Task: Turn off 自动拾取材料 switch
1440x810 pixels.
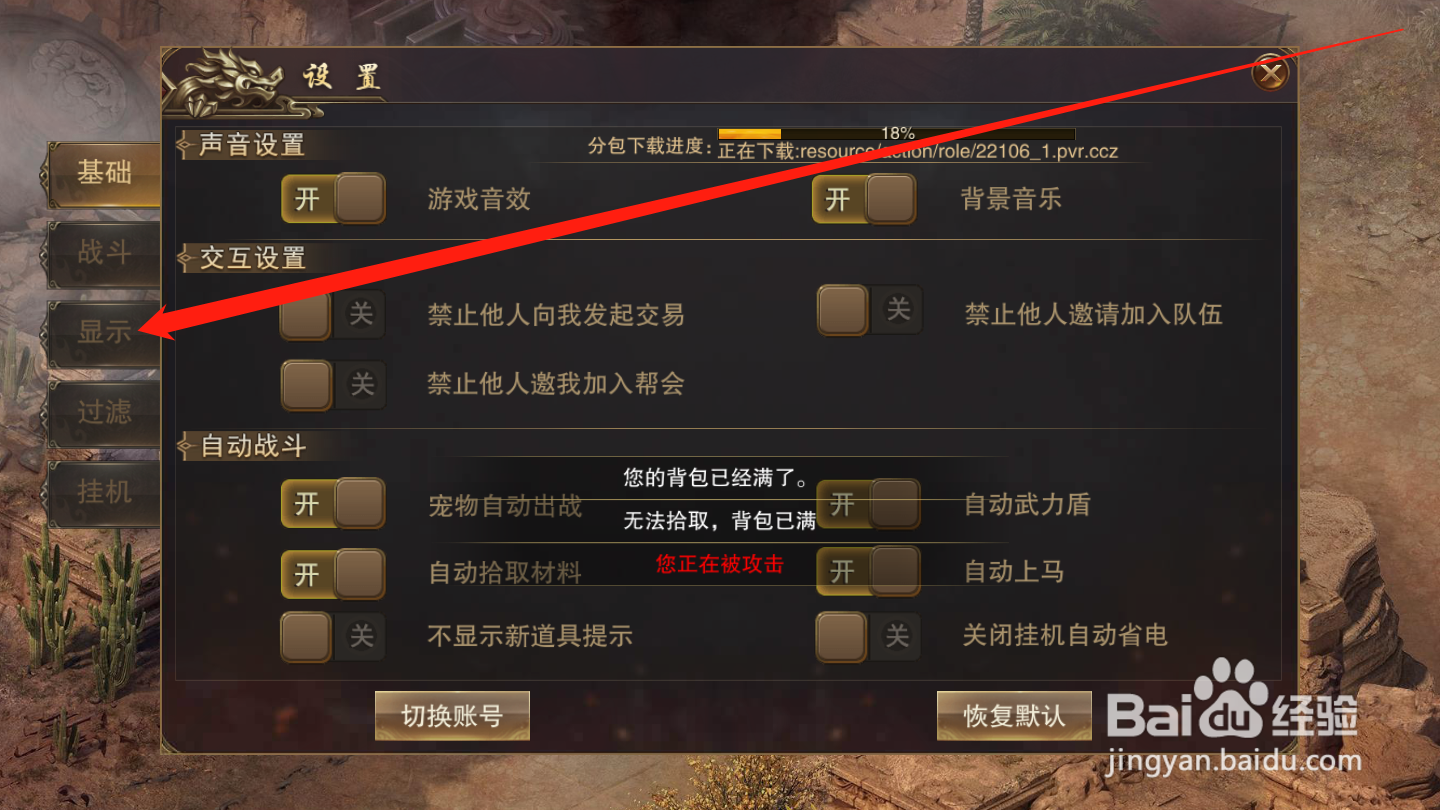Action: (x=333, y=574)
